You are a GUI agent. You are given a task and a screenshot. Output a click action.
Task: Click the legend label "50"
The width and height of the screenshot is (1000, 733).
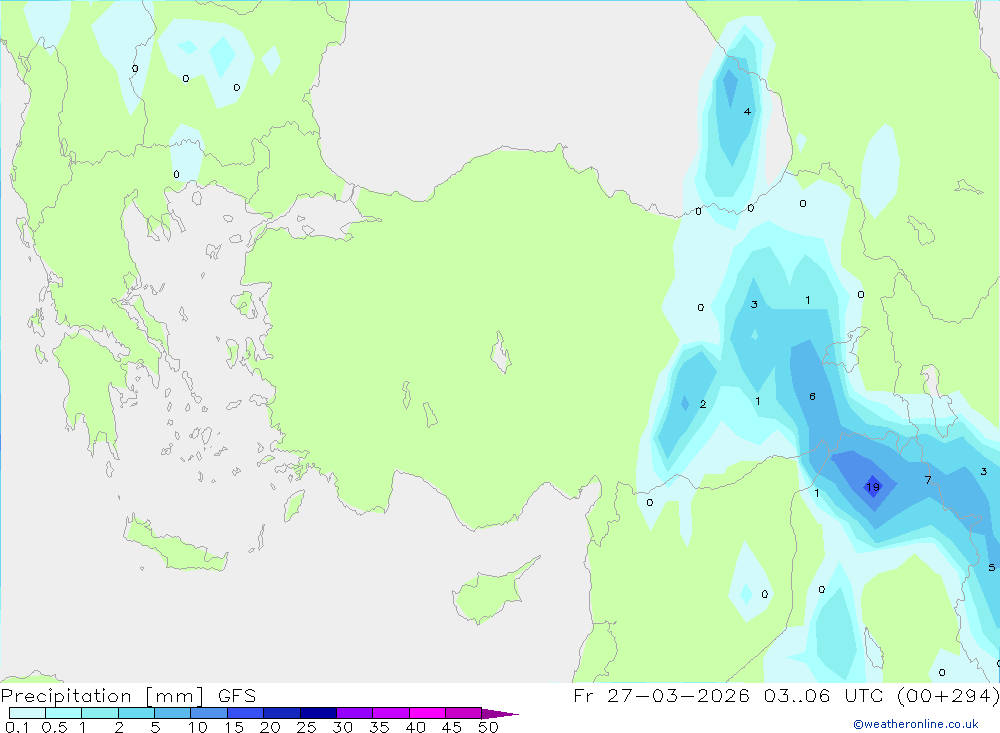pyautogui.click(x=488, y=727)
